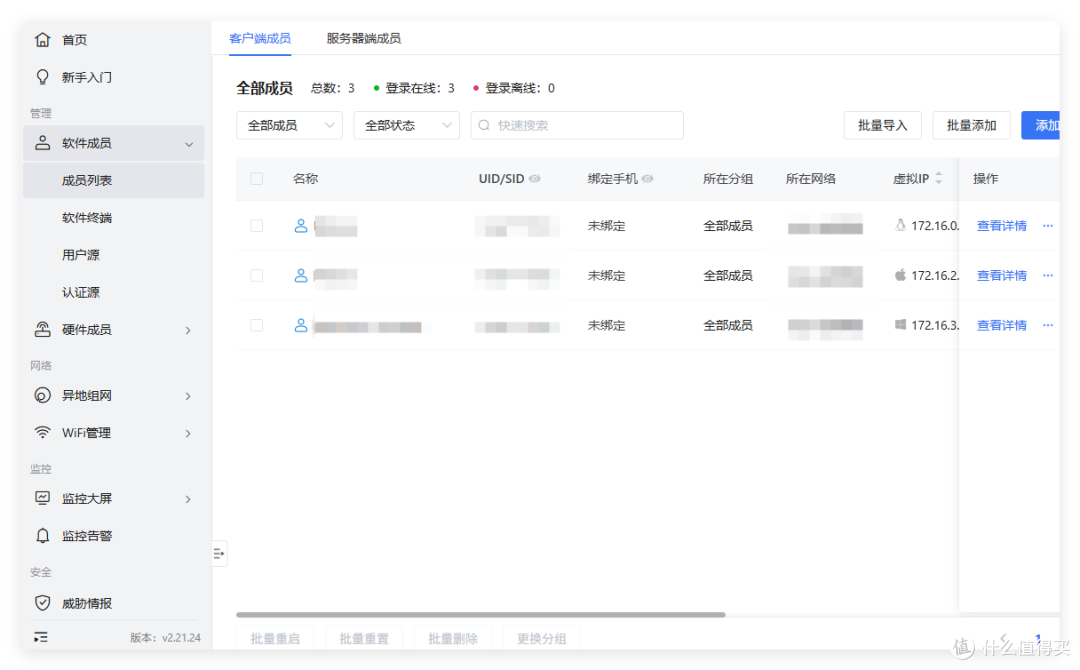This screenshot has width=1080, height=670.
Task: Open 查看详情 for 172.16.2 row
Action: (1001, 275)
